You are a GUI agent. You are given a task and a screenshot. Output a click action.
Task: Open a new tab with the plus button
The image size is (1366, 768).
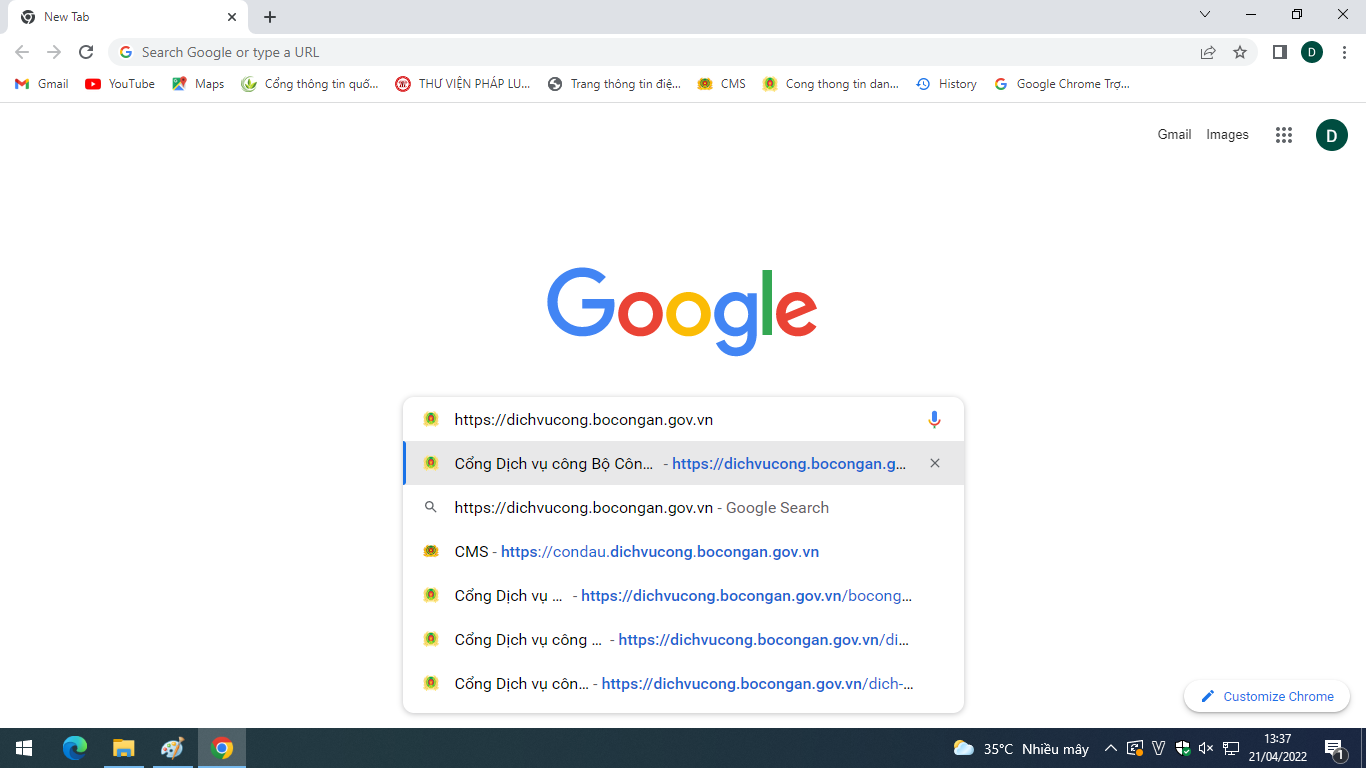(270, 17)
